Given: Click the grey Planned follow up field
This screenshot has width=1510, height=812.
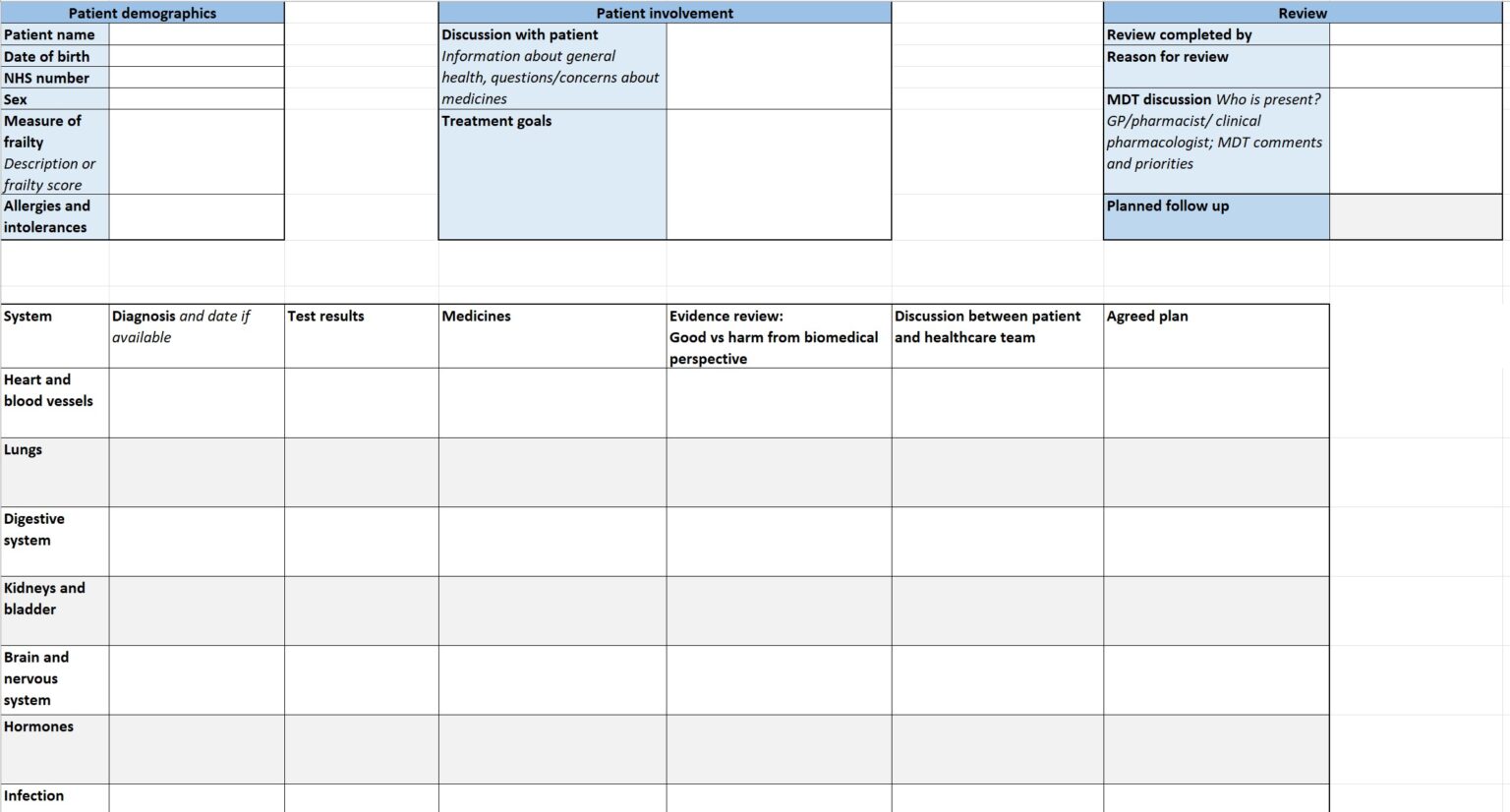Looking at the screenshot, I should [1415, 216].
